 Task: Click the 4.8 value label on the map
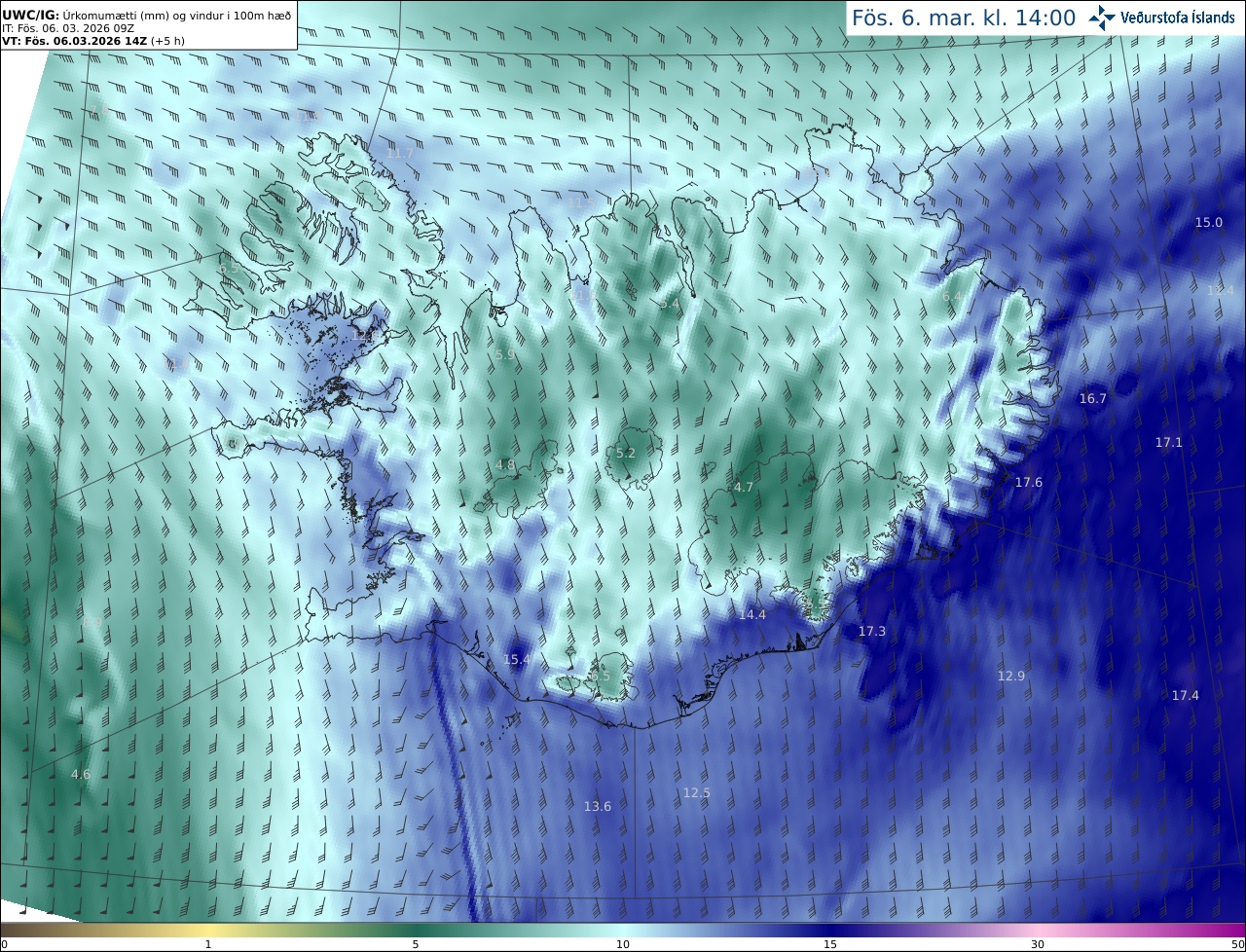point(505,465)
